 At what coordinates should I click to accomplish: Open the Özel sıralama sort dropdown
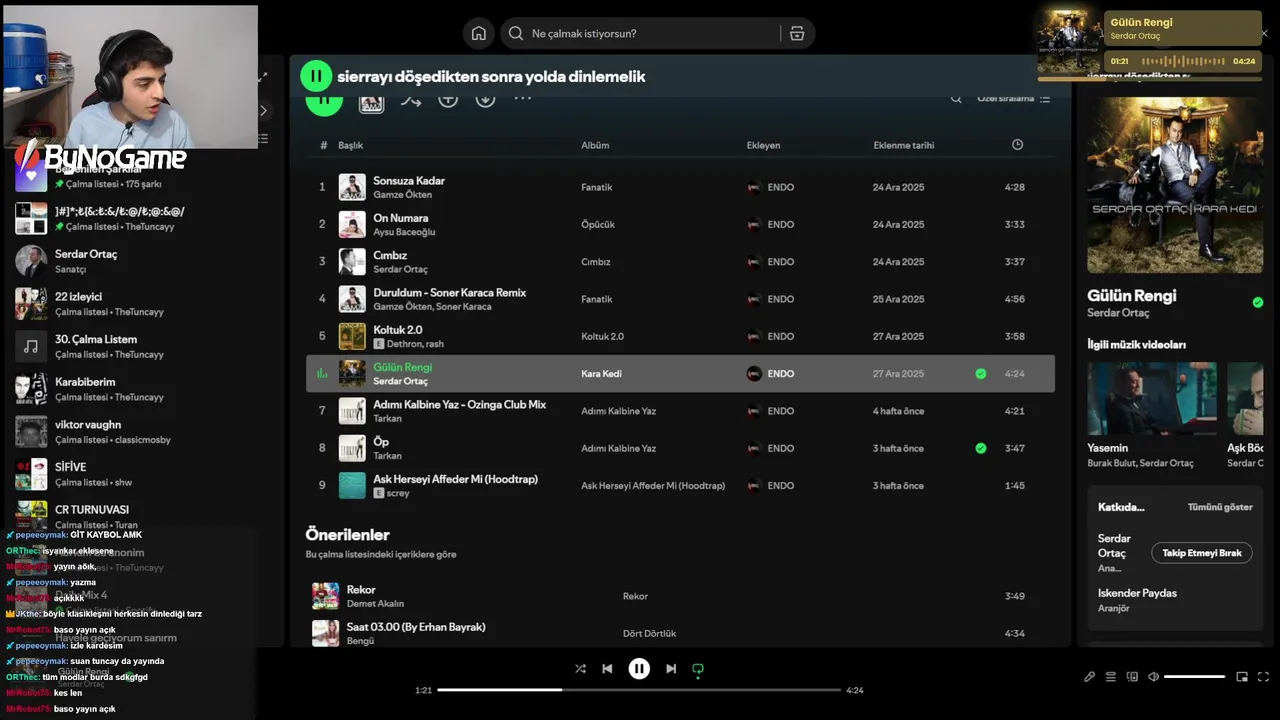[1013, 98]
